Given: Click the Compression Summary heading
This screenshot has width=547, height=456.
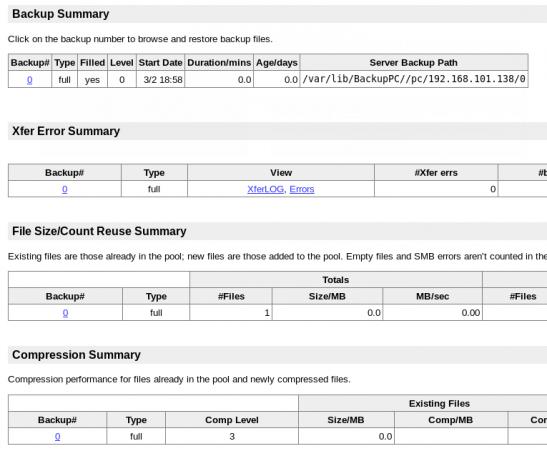Looking at the screenshot, I should tap(76, 355).
